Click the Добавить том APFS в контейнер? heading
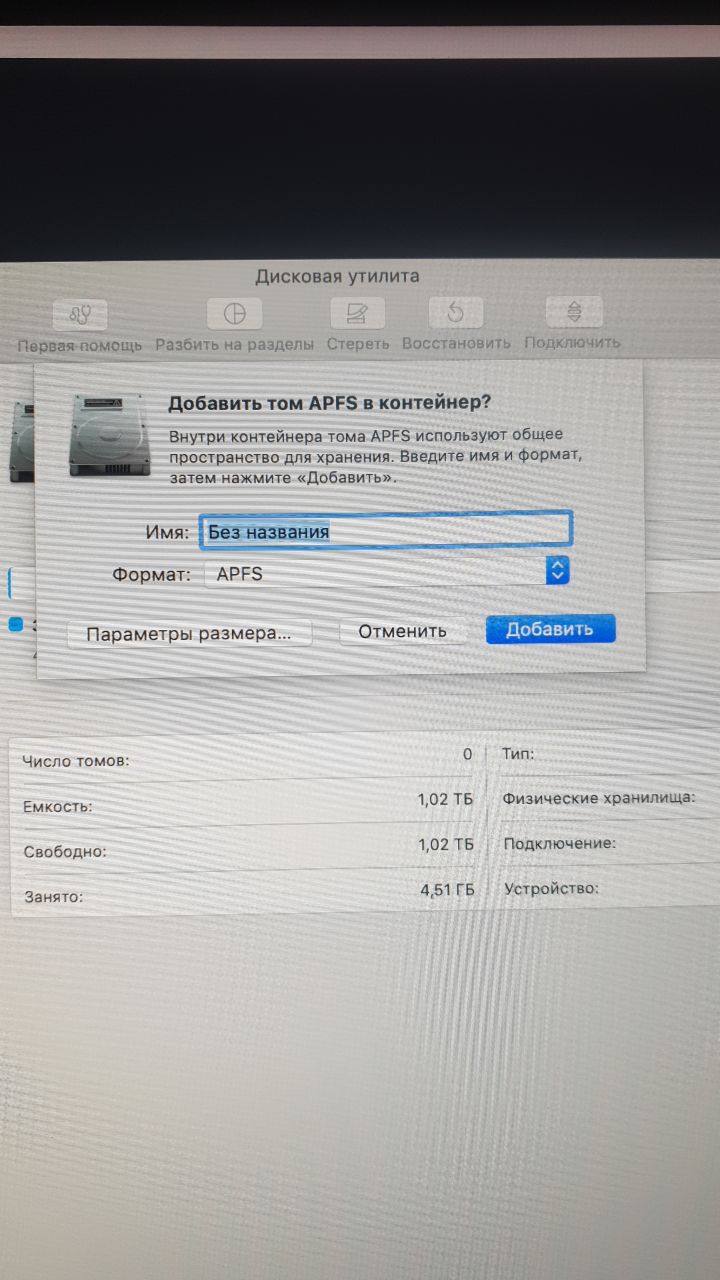 (330, 403)
